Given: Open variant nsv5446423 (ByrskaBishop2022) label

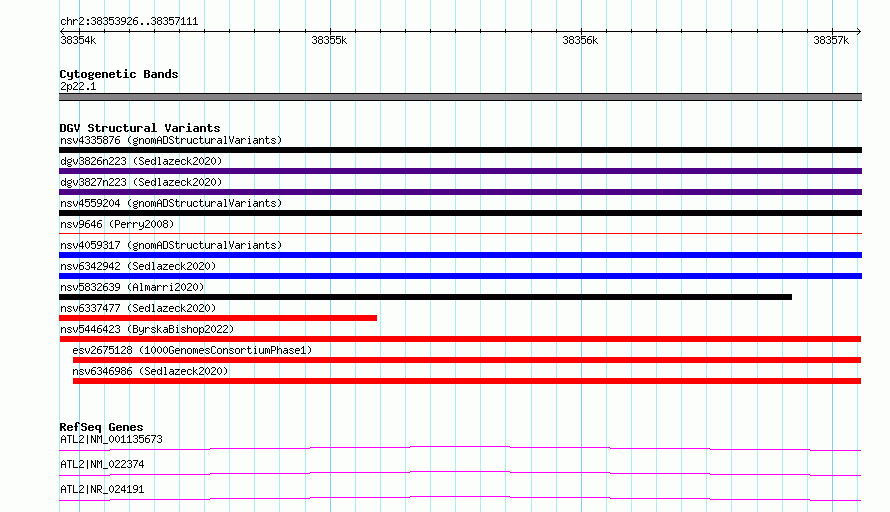Looking at the screenshot, I should click(147, 329).
